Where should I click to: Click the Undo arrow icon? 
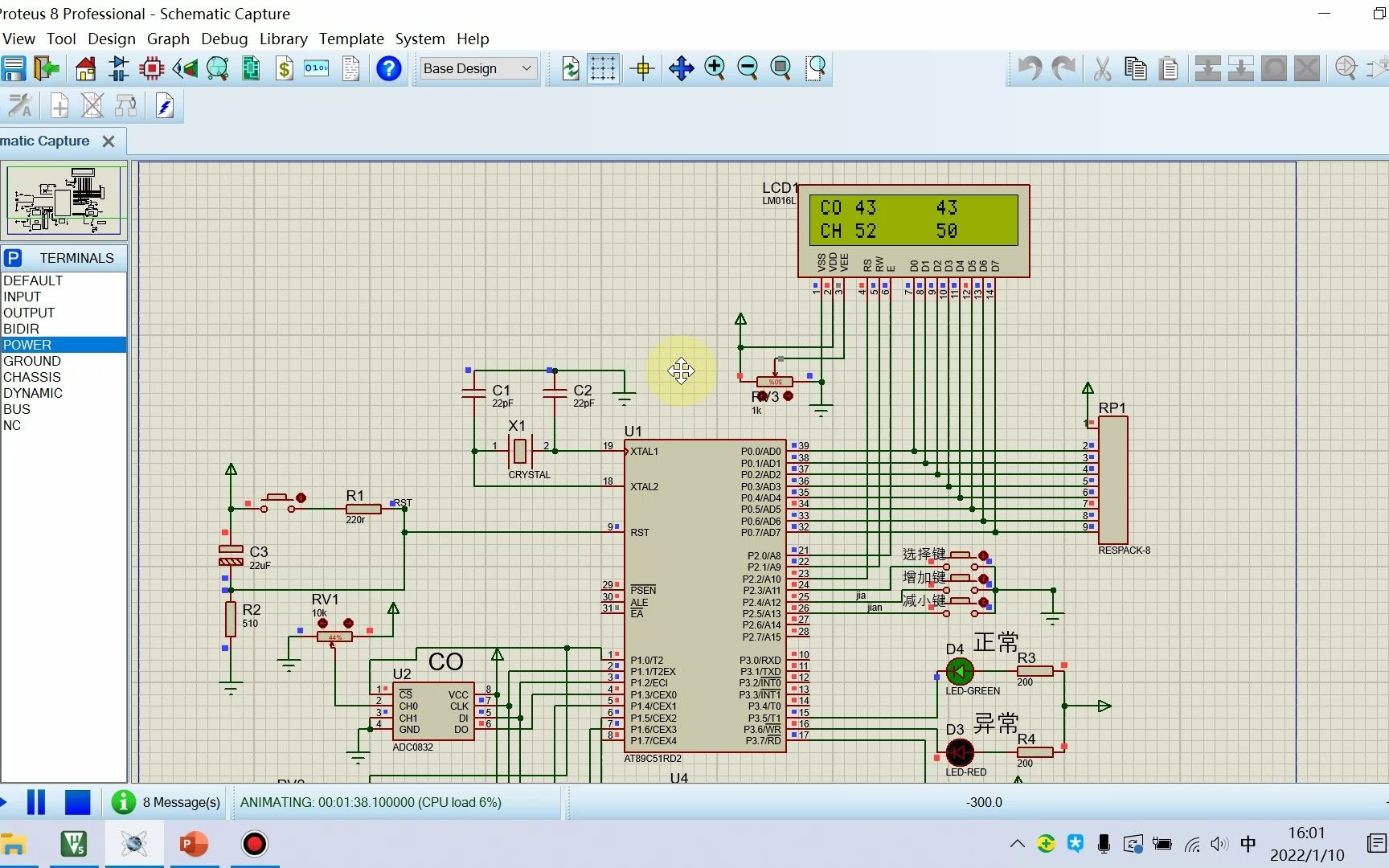click(x=1030, y=68)
